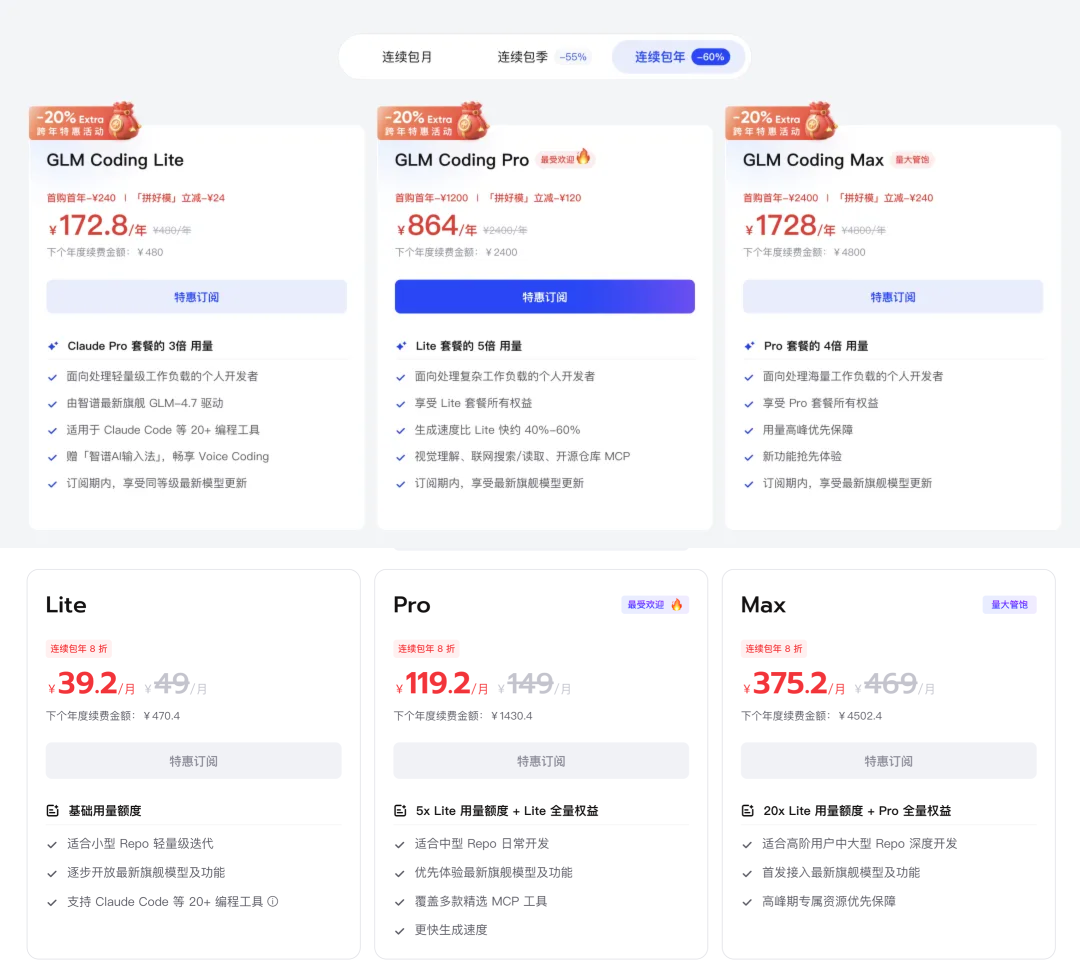Click the 最受欢迎 flame badge beside GLM Coding Pro
Image resolution: width=1080 pixels, height=976 pixels.
(565, 159)
